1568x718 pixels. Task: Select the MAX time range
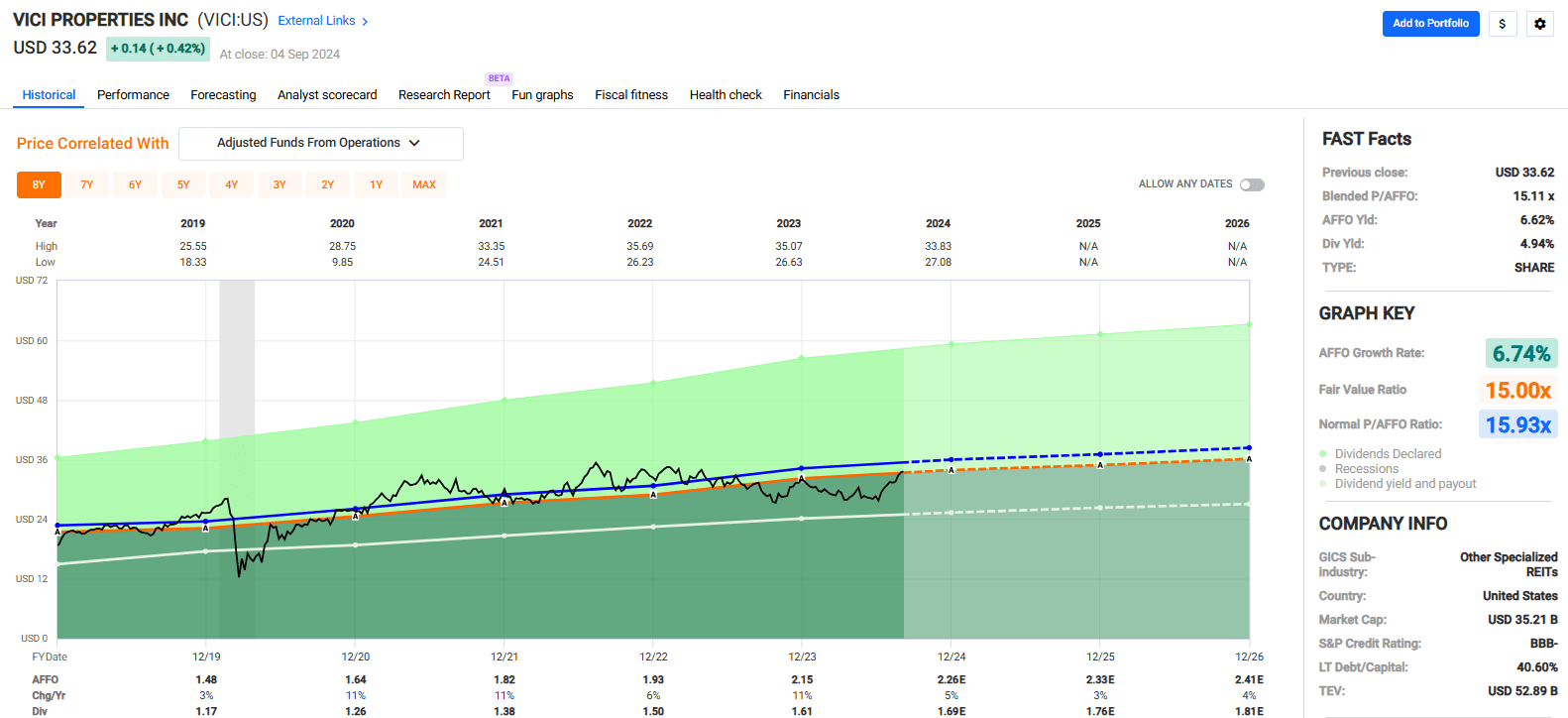coord(424,184)
